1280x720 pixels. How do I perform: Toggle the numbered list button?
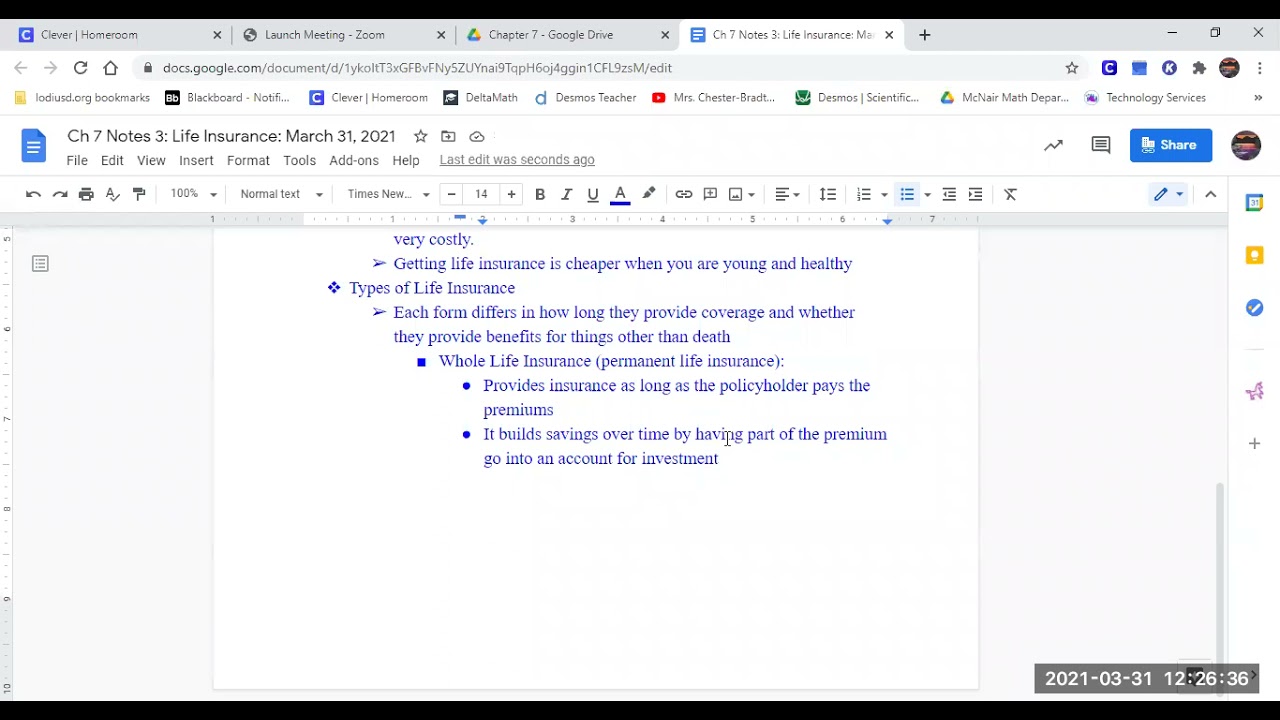[864, 194]
